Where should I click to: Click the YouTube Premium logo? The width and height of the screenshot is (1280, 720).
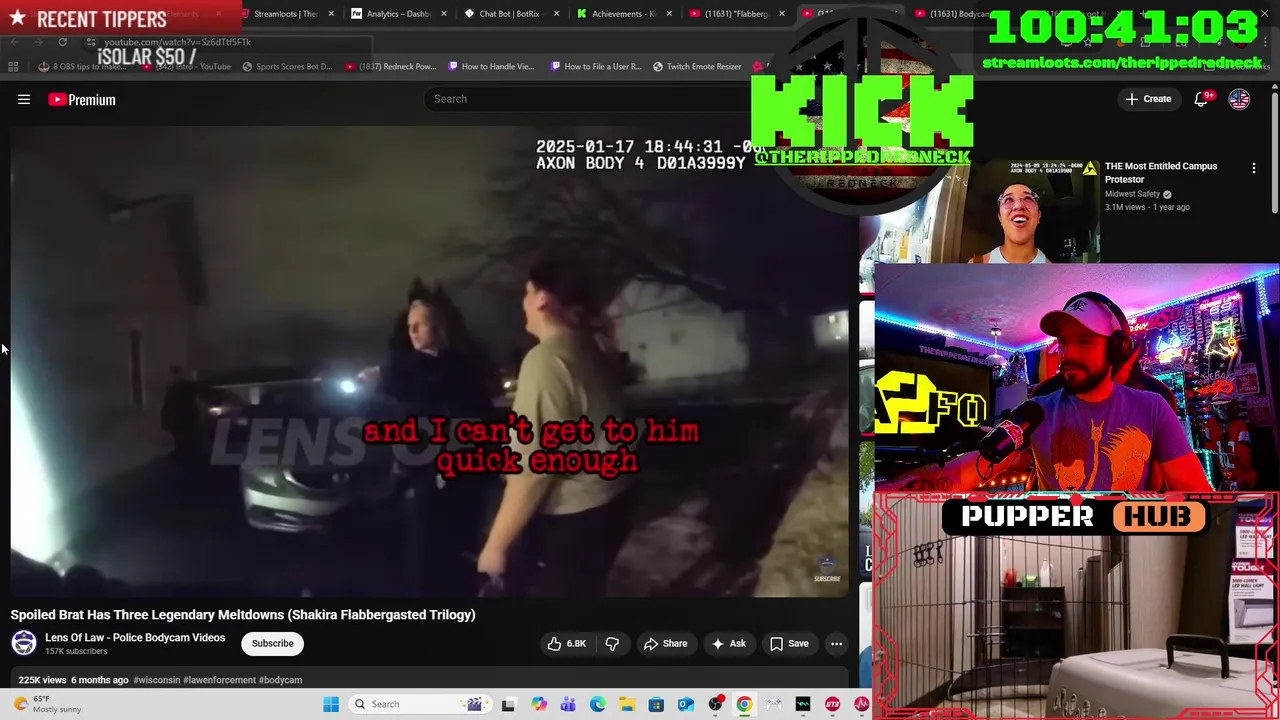82,99
